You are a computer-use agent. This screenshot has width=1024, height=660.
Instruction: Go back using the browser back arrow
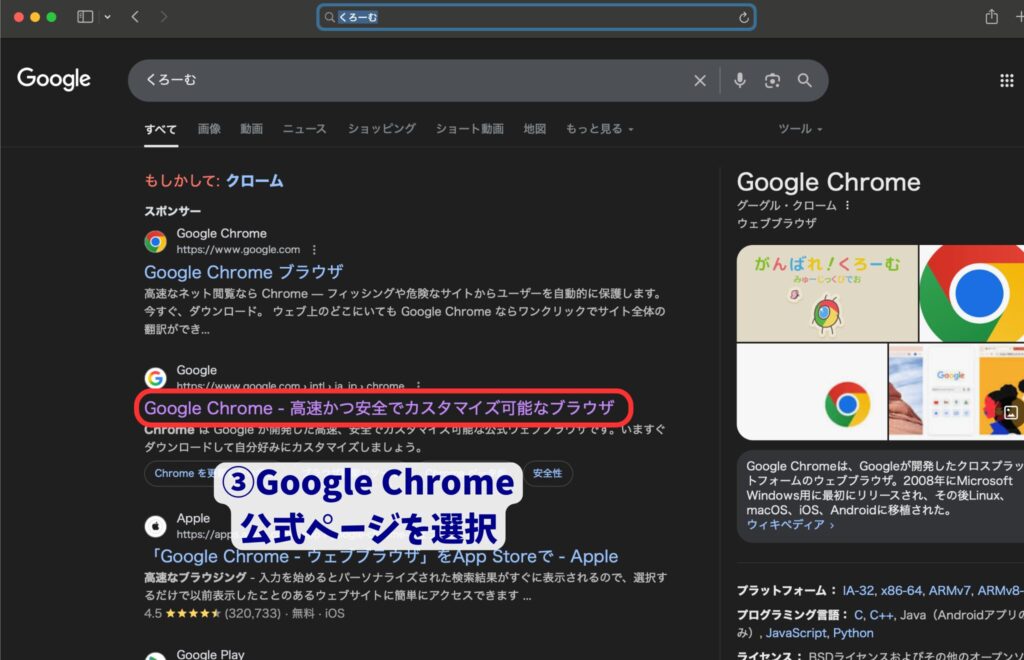(135, 17)
